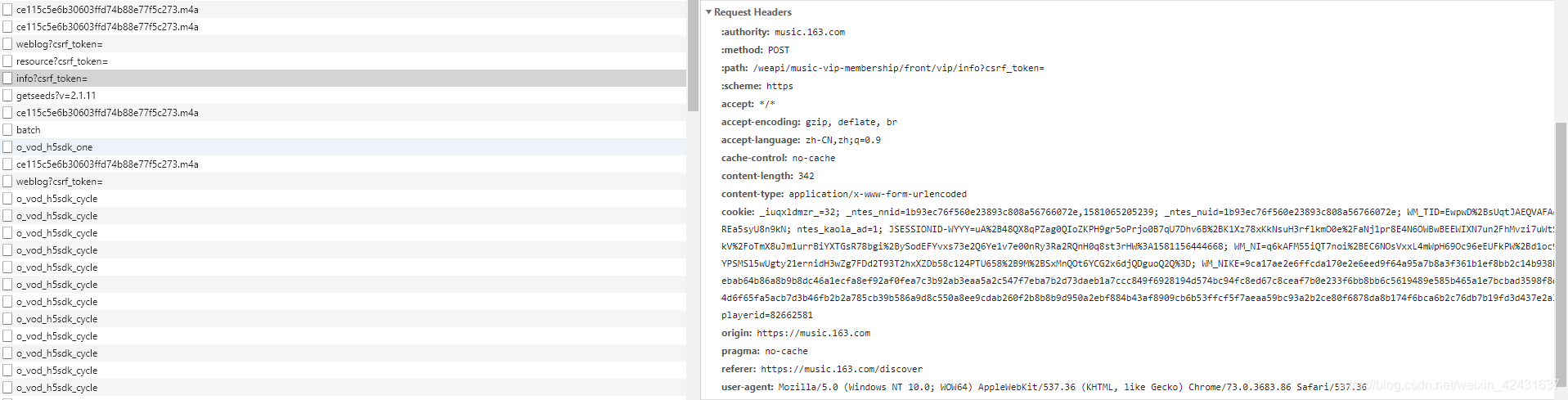Click the referer: header name label
This screenshot has height=400, width=1568.
pos(739,369)
